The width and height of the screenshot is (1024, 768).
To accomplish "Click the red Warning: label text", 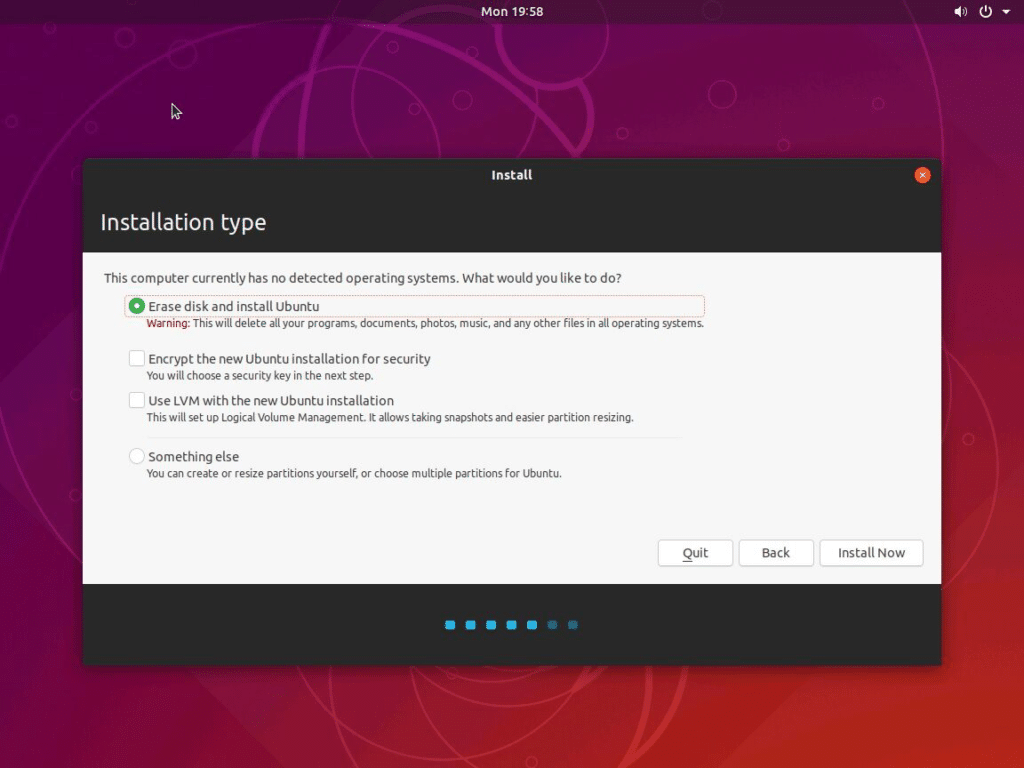I will [x=168, y=323].
